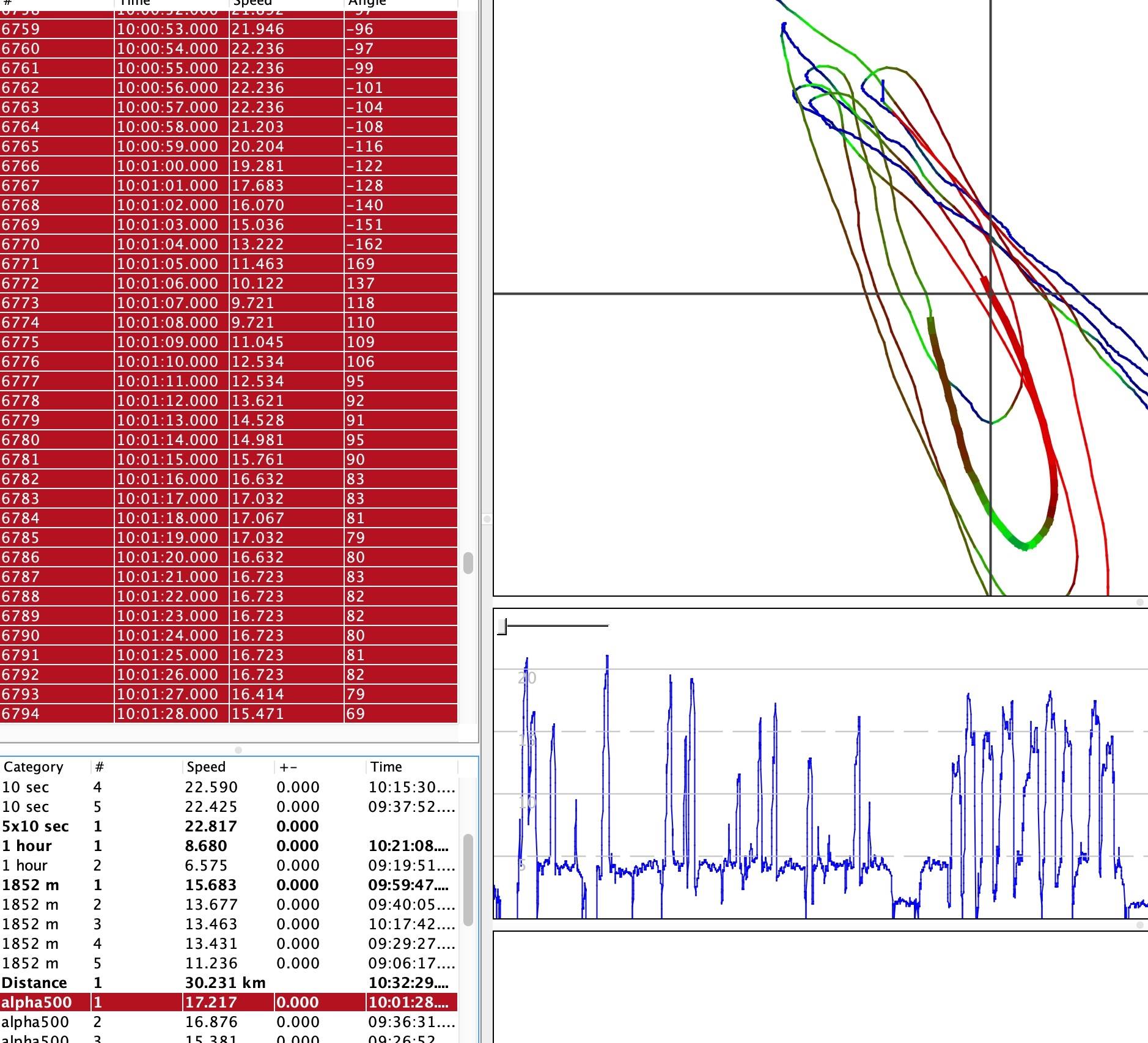Click divider handle between table and results
This screenshot has height=1043, width=1148.
[238, 750]
